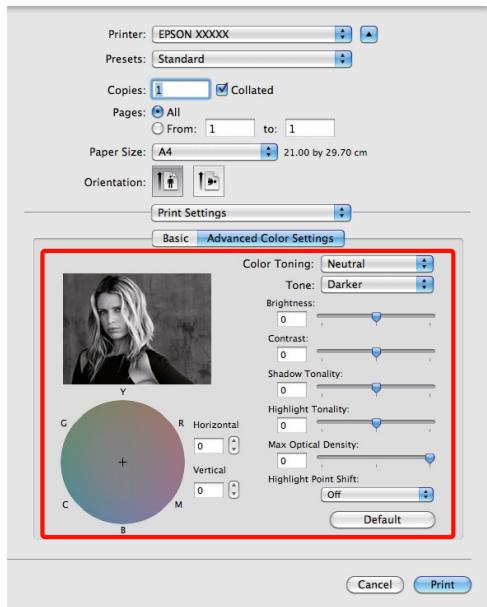The width and height of the screenshot is (487, 607).
Task: Open the Highlight Point Shift dropdown
Action: point(377,495)
